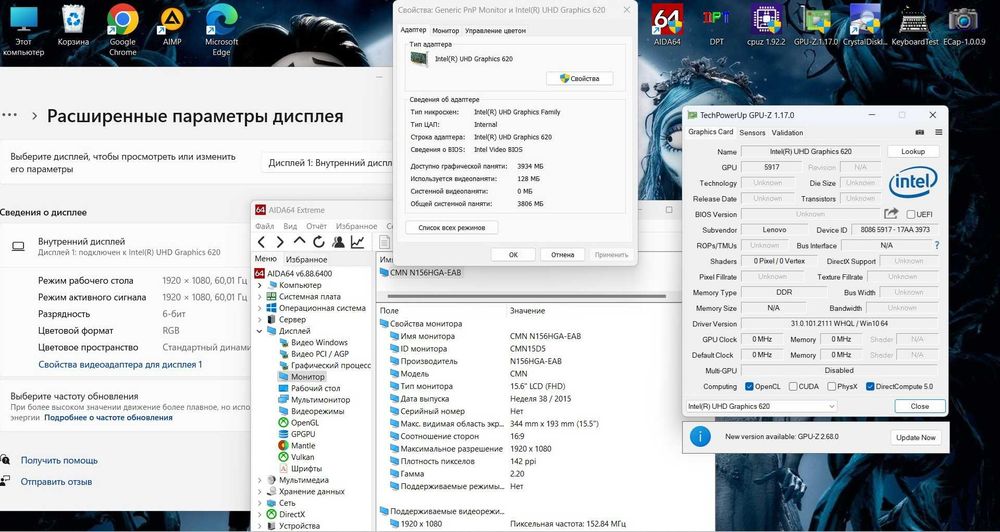Viewport: 1000px width, 532px height.
Task: Expand the Сервер tree node
Action: tap(260, 320)
